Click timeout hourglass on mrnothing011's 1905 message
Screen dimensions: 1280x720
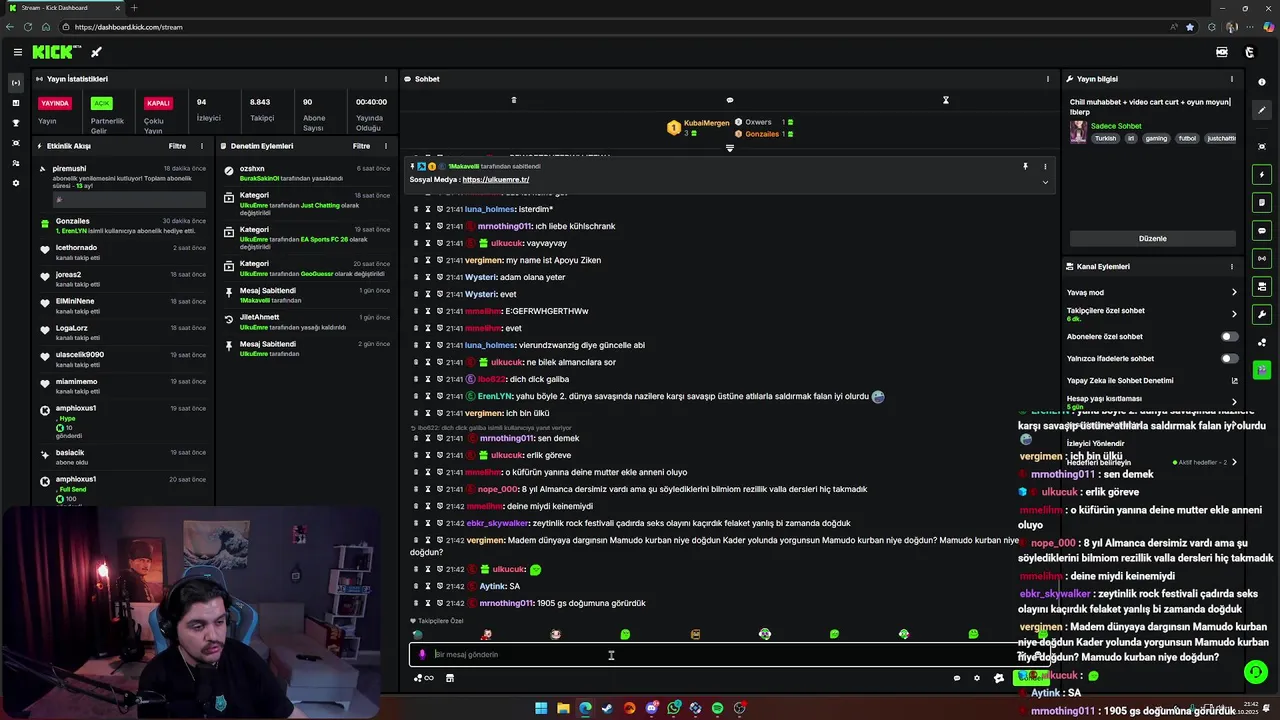click(428, 603)
